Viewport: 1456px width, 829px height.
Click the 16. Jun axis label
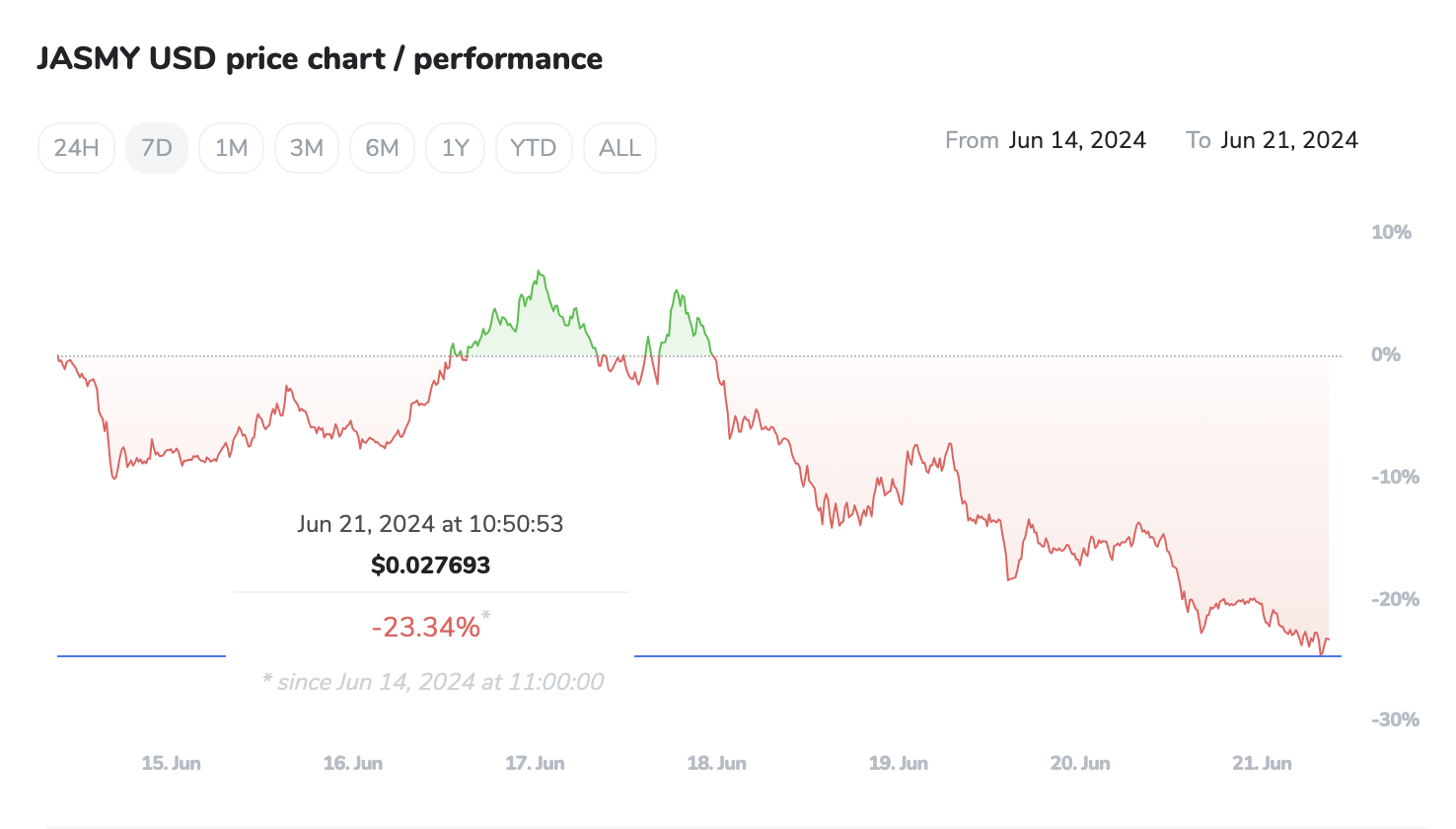coord(352,763)
